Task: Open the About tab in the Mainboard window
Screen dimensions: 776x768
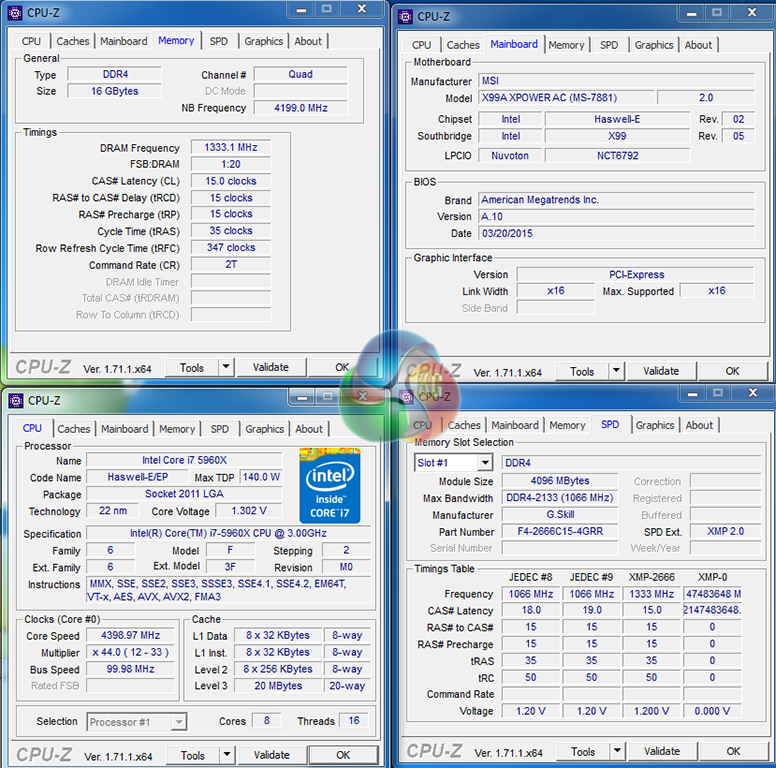Action: [x=698, y=45]
